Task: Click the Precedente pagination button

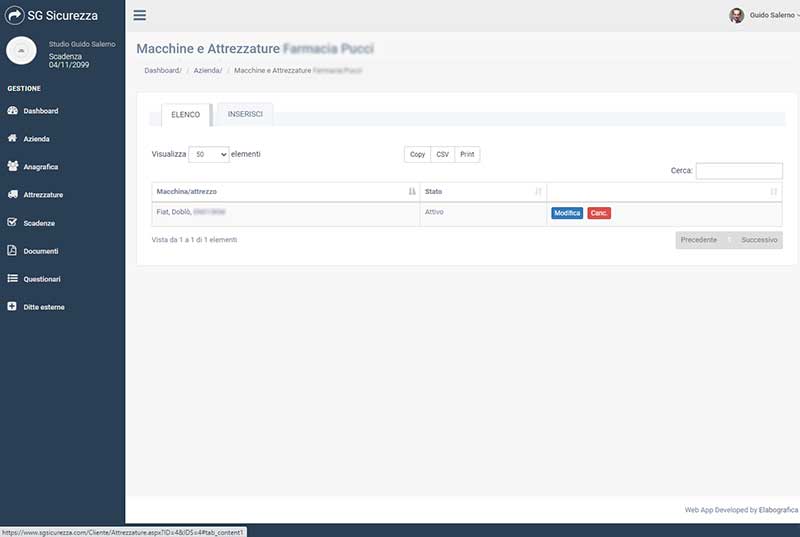Action: (x=698, y=240)
